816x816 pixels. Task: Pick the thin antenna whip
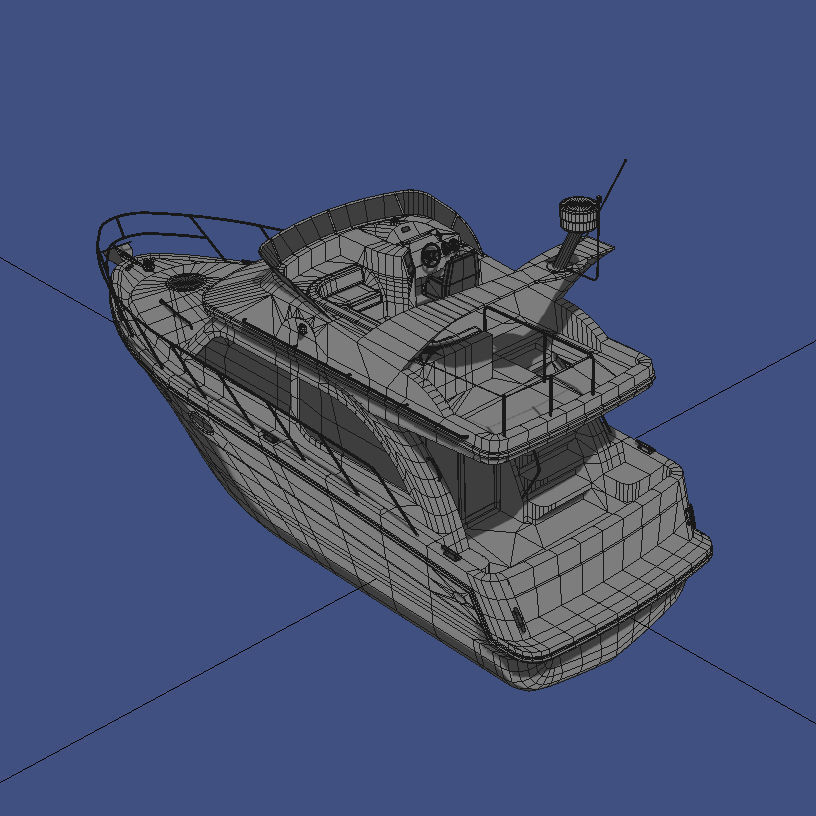[614, 181]
